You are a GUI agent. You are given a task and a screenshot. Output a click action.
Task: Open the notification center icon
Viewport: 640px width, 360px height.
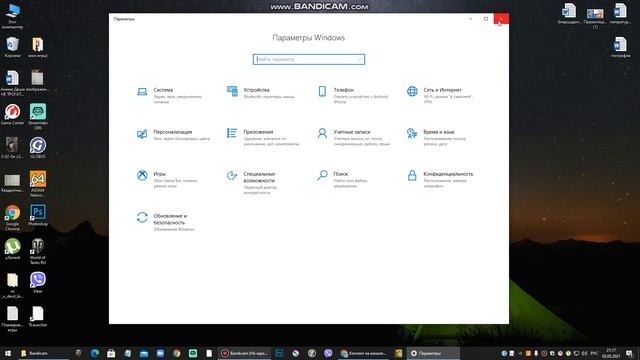tap(629, 353)
